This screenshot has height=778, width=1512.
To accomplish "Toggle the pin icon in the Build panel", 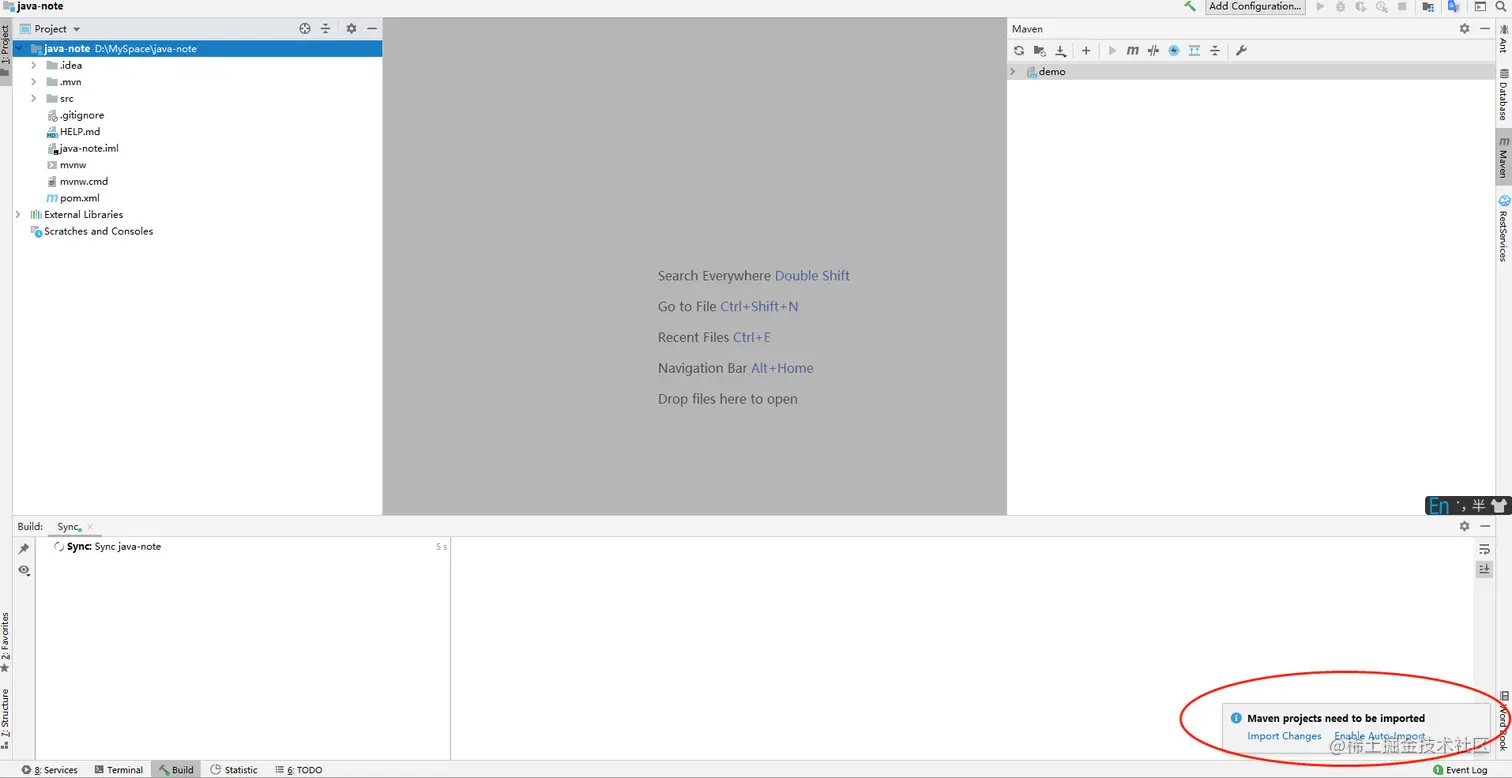I will [24, 549].
